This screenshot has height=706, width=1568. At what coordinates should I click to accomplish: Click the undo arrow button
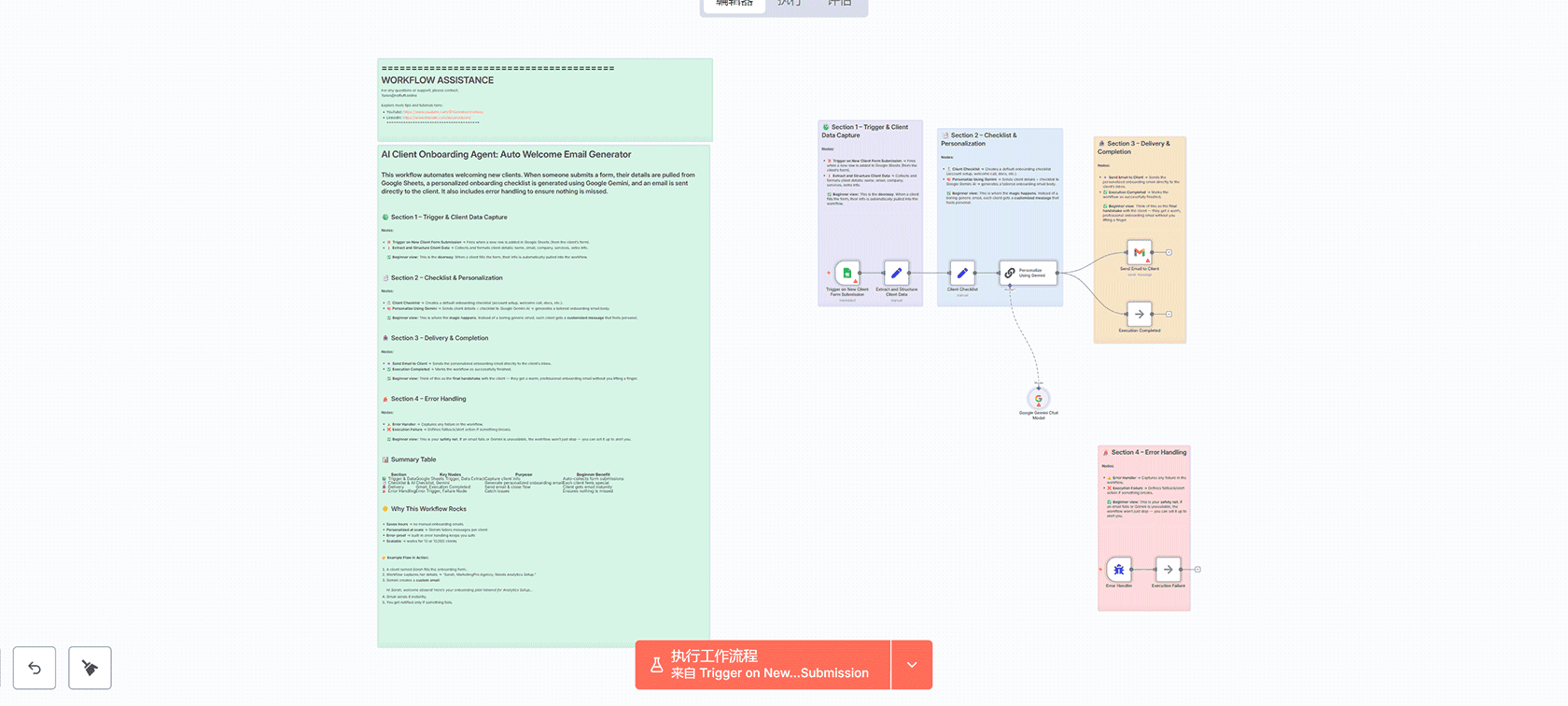35,668
